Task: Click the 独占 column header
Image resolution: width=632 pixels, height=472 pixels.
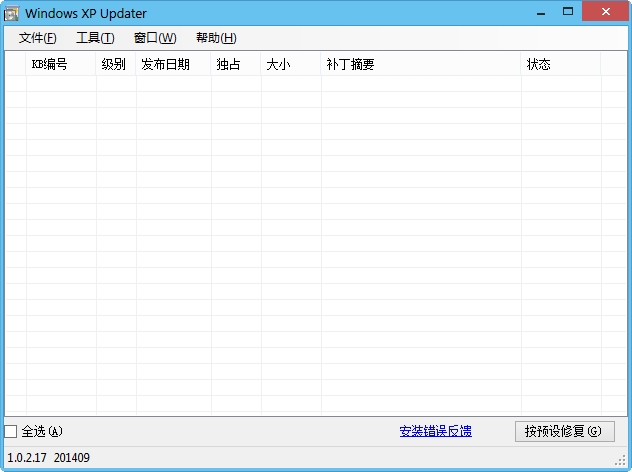Action: click(x=236, y=64)
